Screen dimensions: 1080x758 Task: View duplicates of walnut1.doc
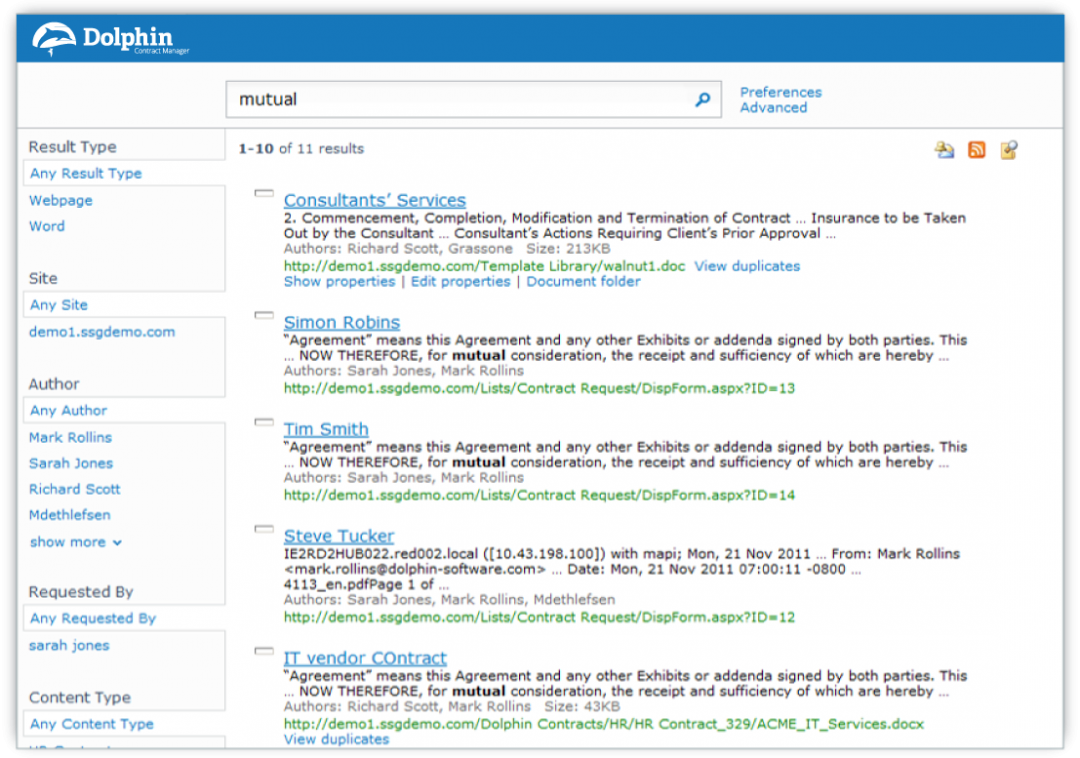tap(747, 266)
